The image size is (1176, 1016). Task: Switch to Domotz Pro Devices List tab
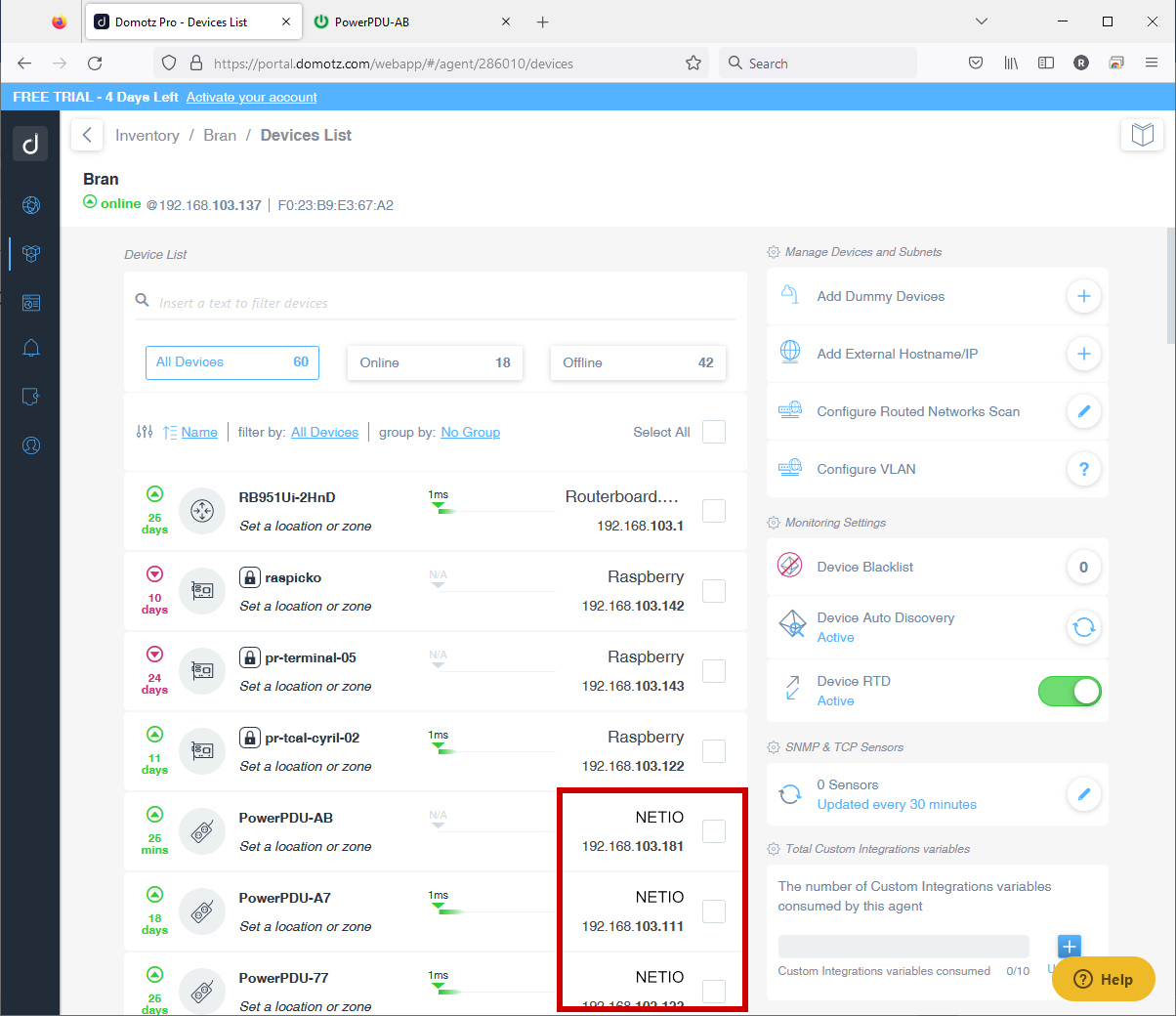pyautogui.click(x=193, y=21)
